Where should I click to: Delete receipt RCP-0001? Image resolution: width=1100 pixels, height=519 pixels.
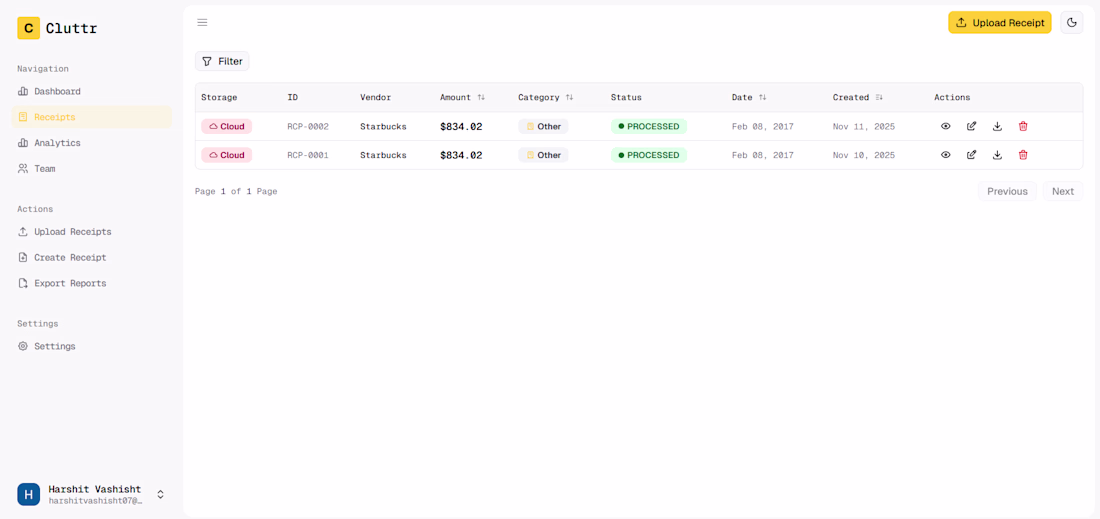point(1023,155)
